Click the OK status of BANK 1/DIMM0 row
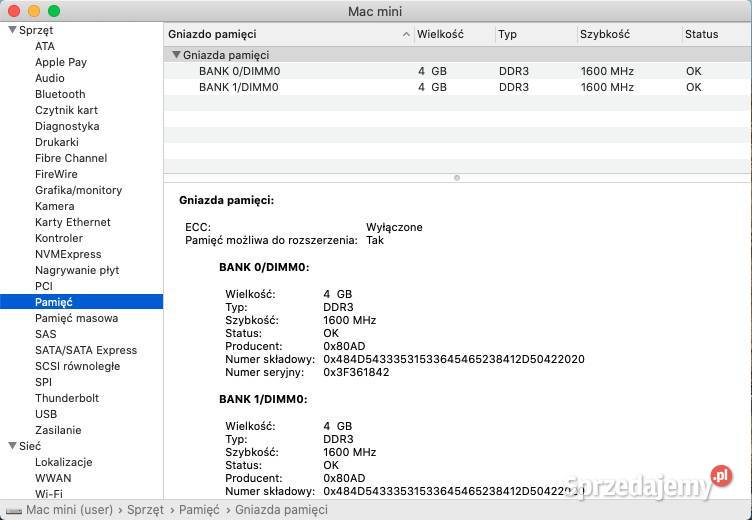 click(x=693, y=87)
